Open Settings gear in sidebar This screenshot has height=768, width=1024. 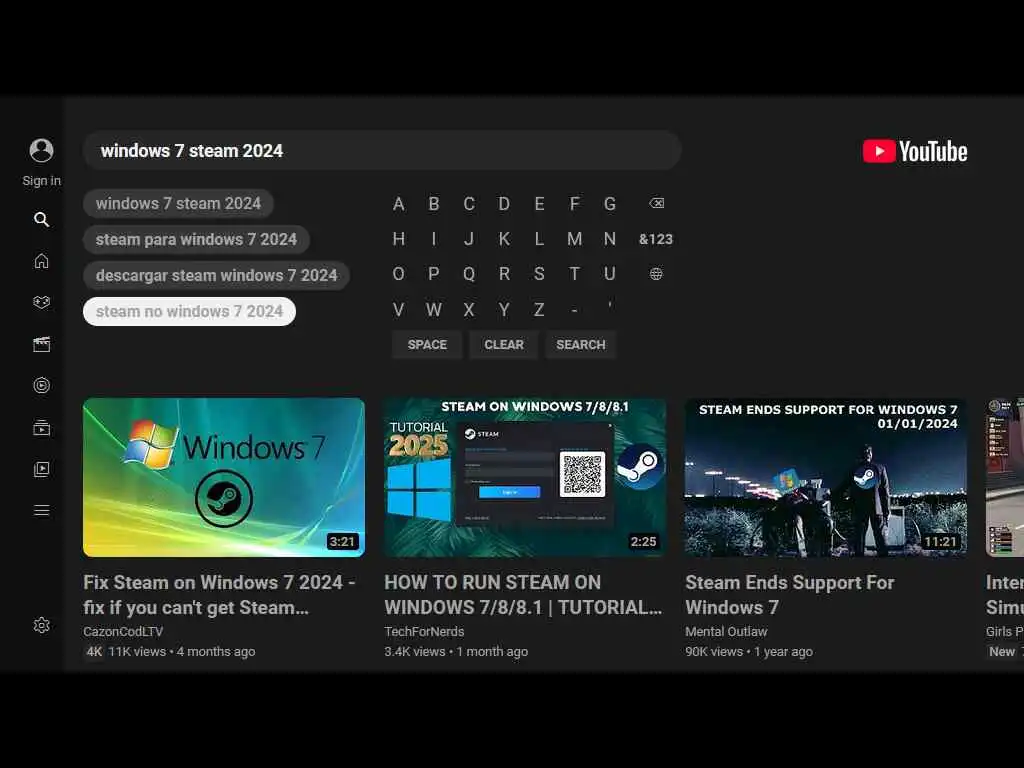(x=41, y=625)
